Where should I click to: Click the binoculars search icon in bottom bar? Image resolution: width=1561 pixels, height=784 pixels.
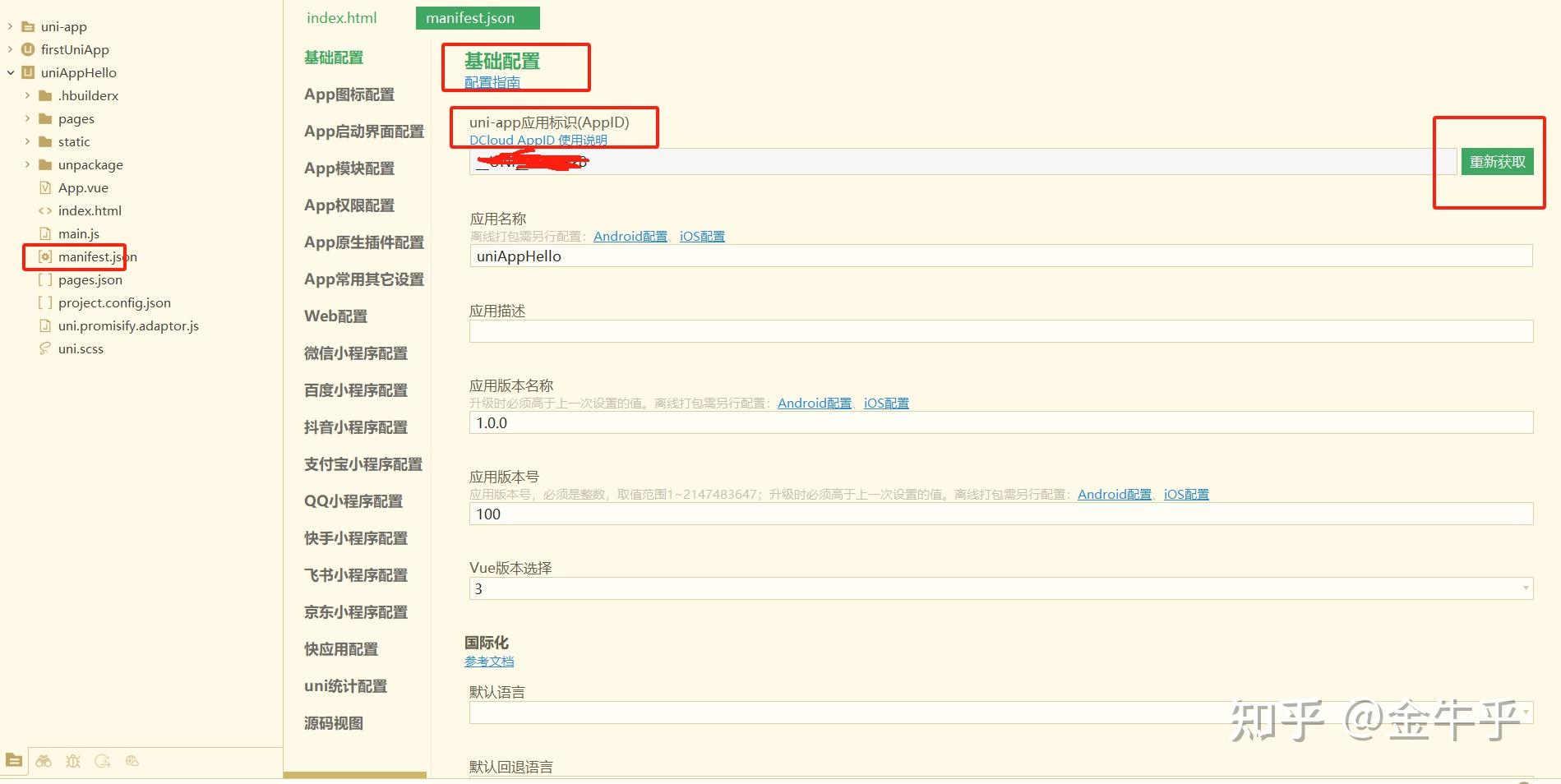pyautogui.click(x=44, y=761)
